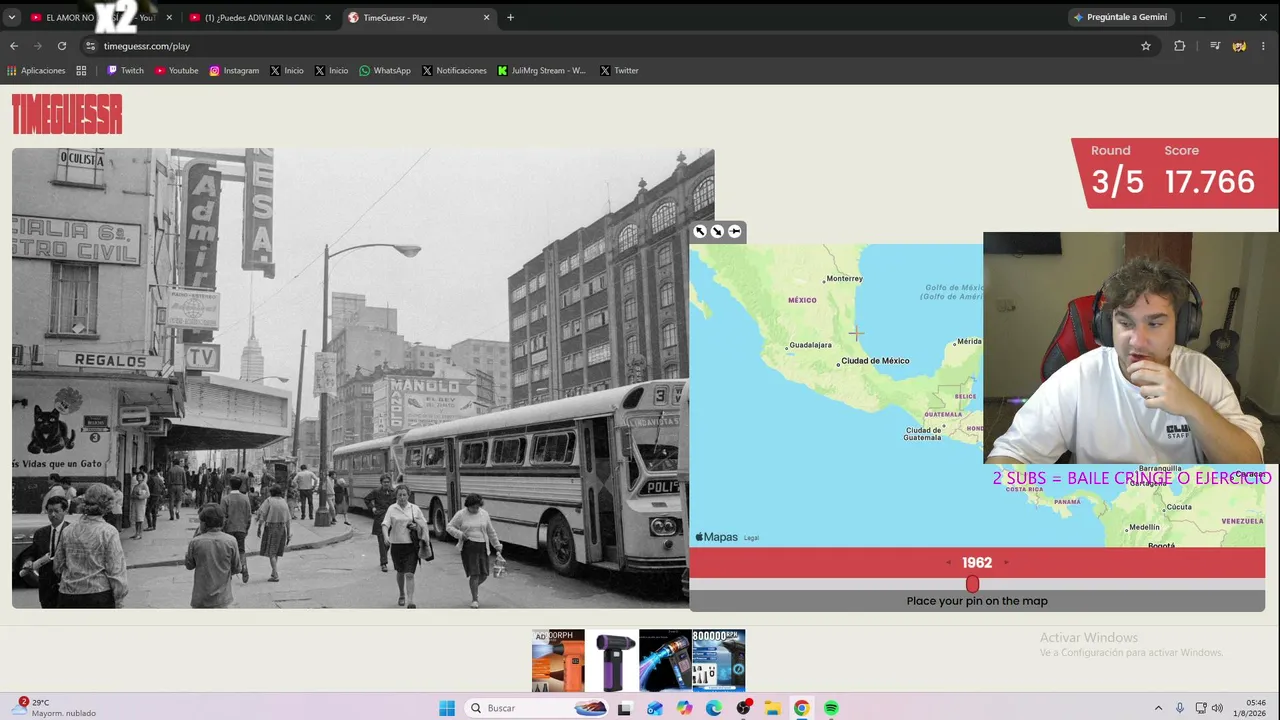Bookmark this page with the star icon
The width and height of the screenshot is (1280, 720).
[1146, 46]
